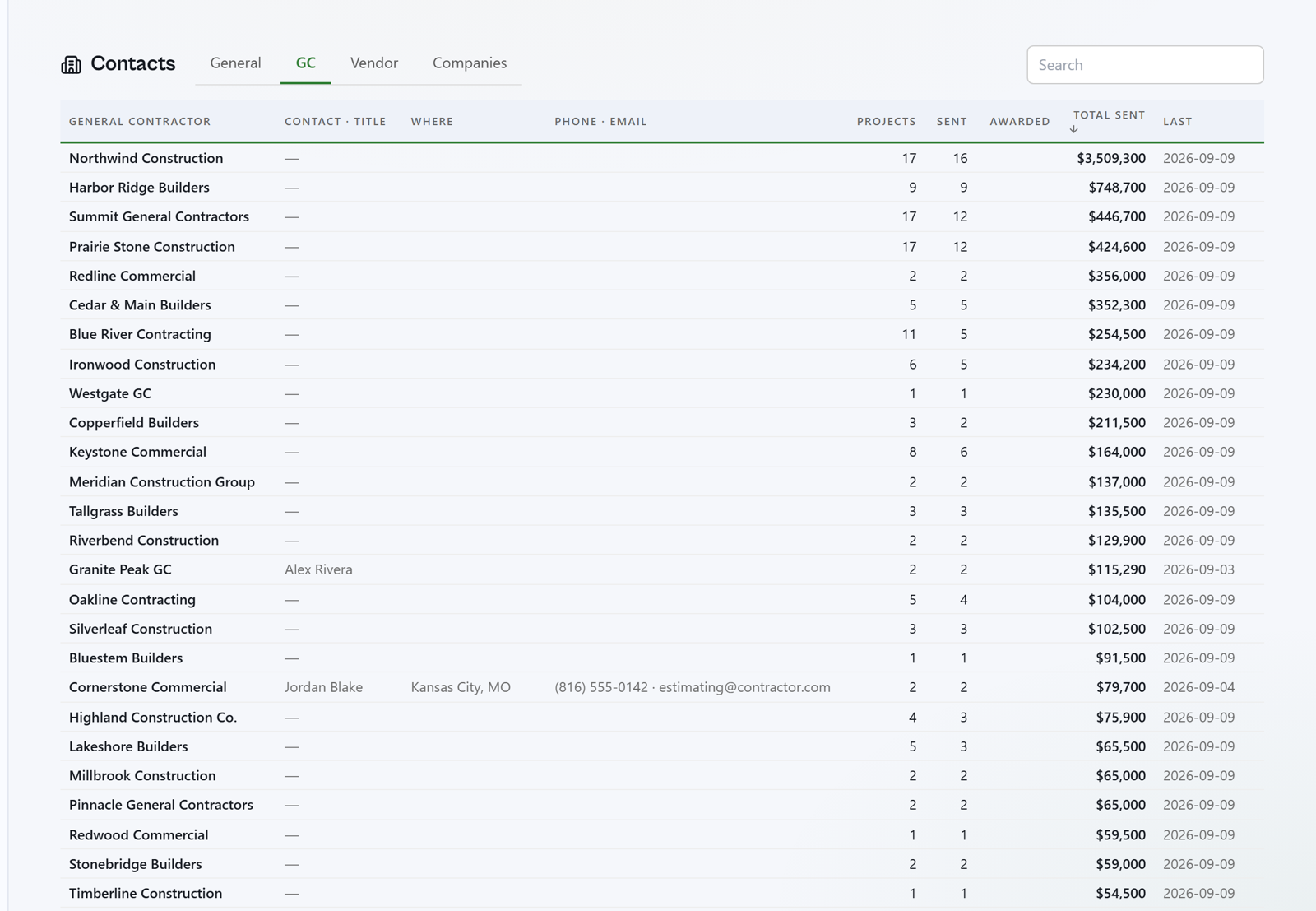Sort by Projects column header
The height and width of the screenshot is (911, 1316).
click(886, 121)
